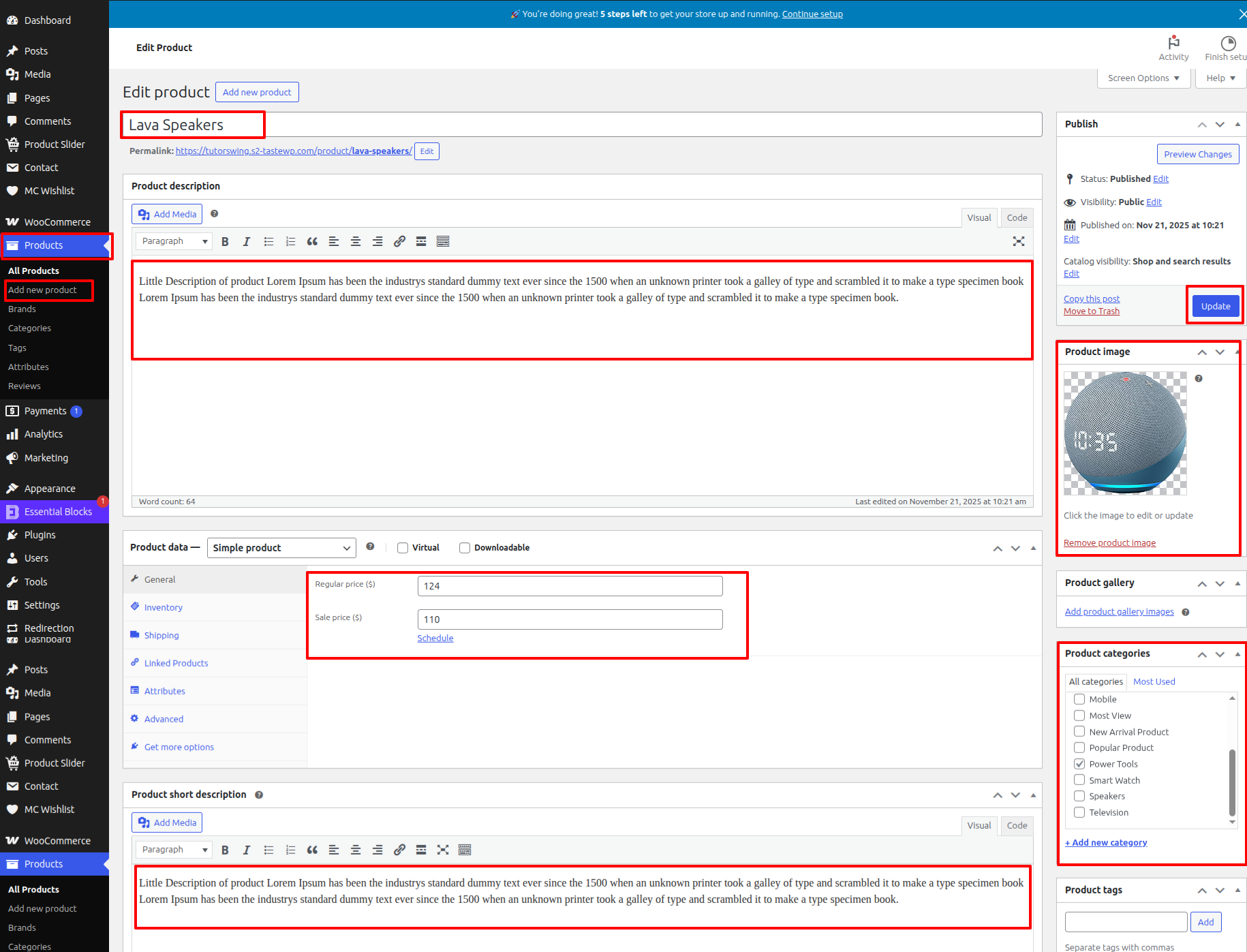Open the Activity panel icon
The image size is (1247, 952).
click(x=1173, y=48)
